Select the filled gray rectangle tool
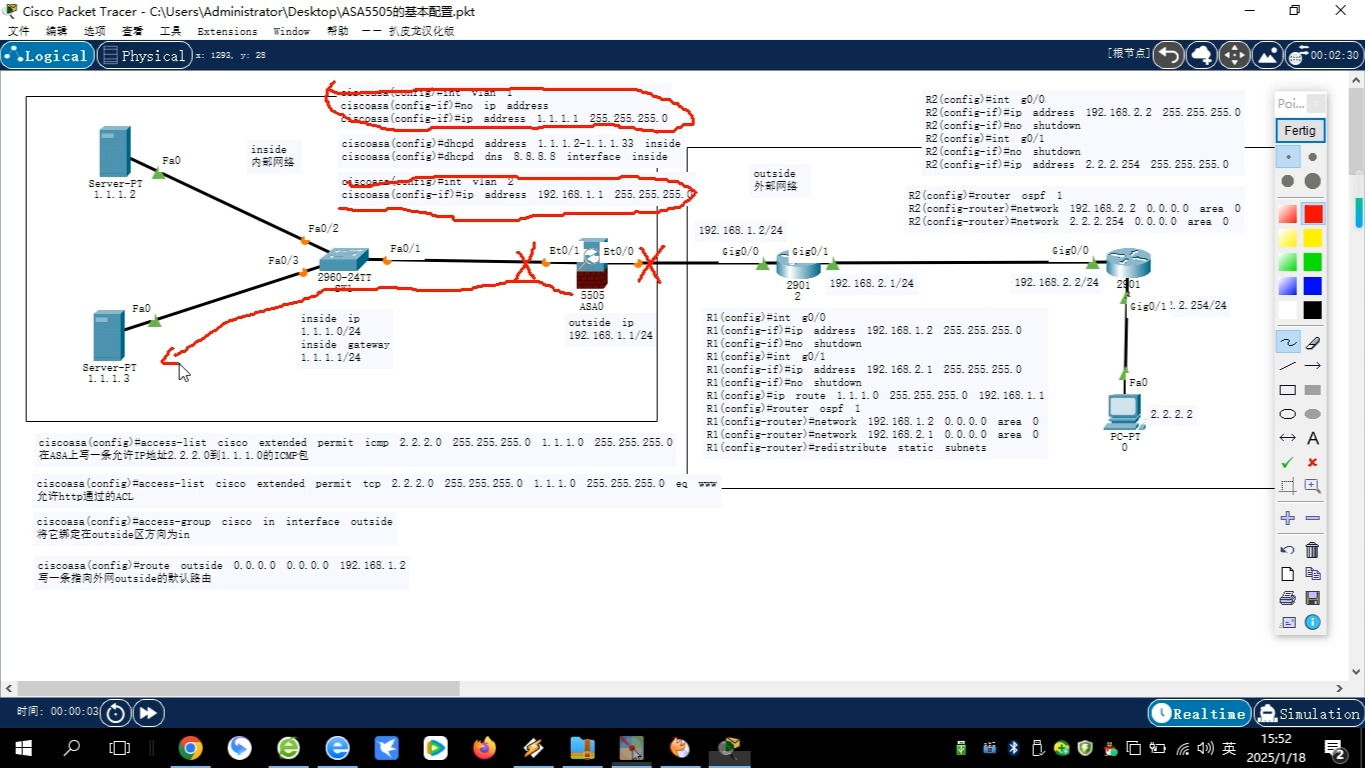1365x768 pixels. 1313,390
